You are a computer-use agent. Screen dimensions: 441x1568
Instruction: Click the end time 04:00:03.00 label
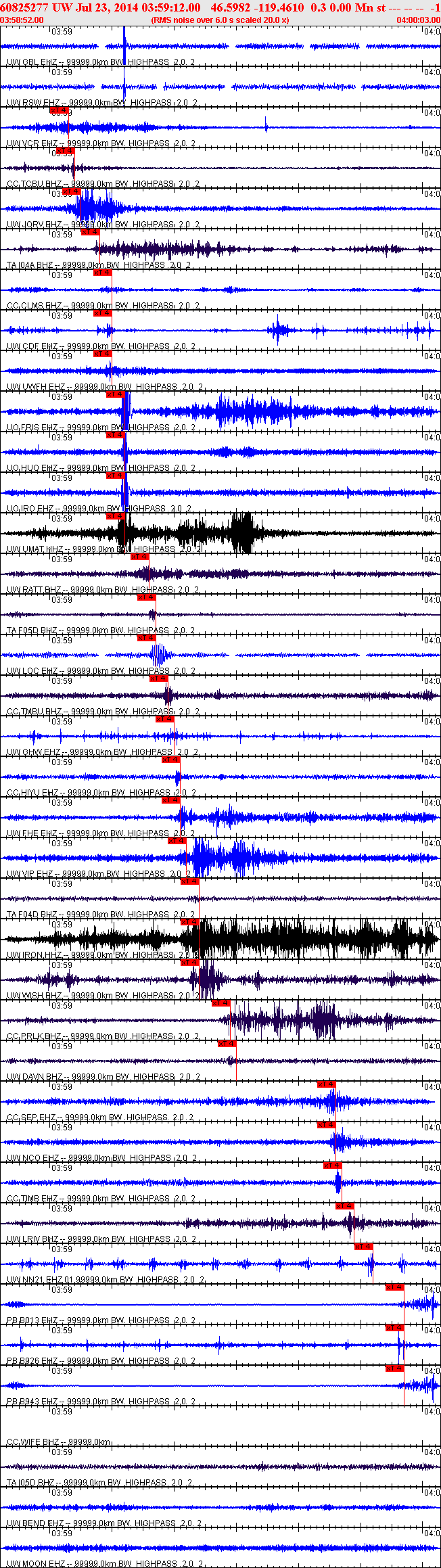point(419,20)
